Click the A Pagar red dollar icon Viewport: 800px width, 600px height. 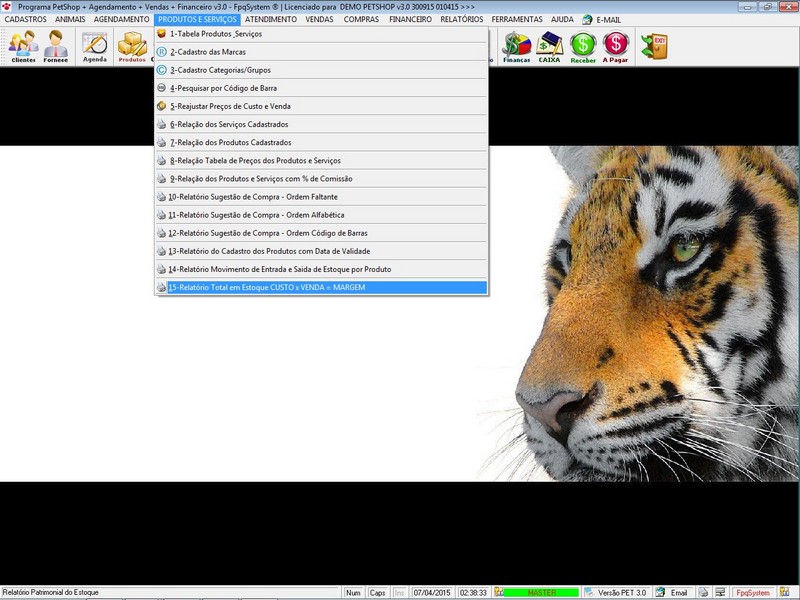point(616,46)
